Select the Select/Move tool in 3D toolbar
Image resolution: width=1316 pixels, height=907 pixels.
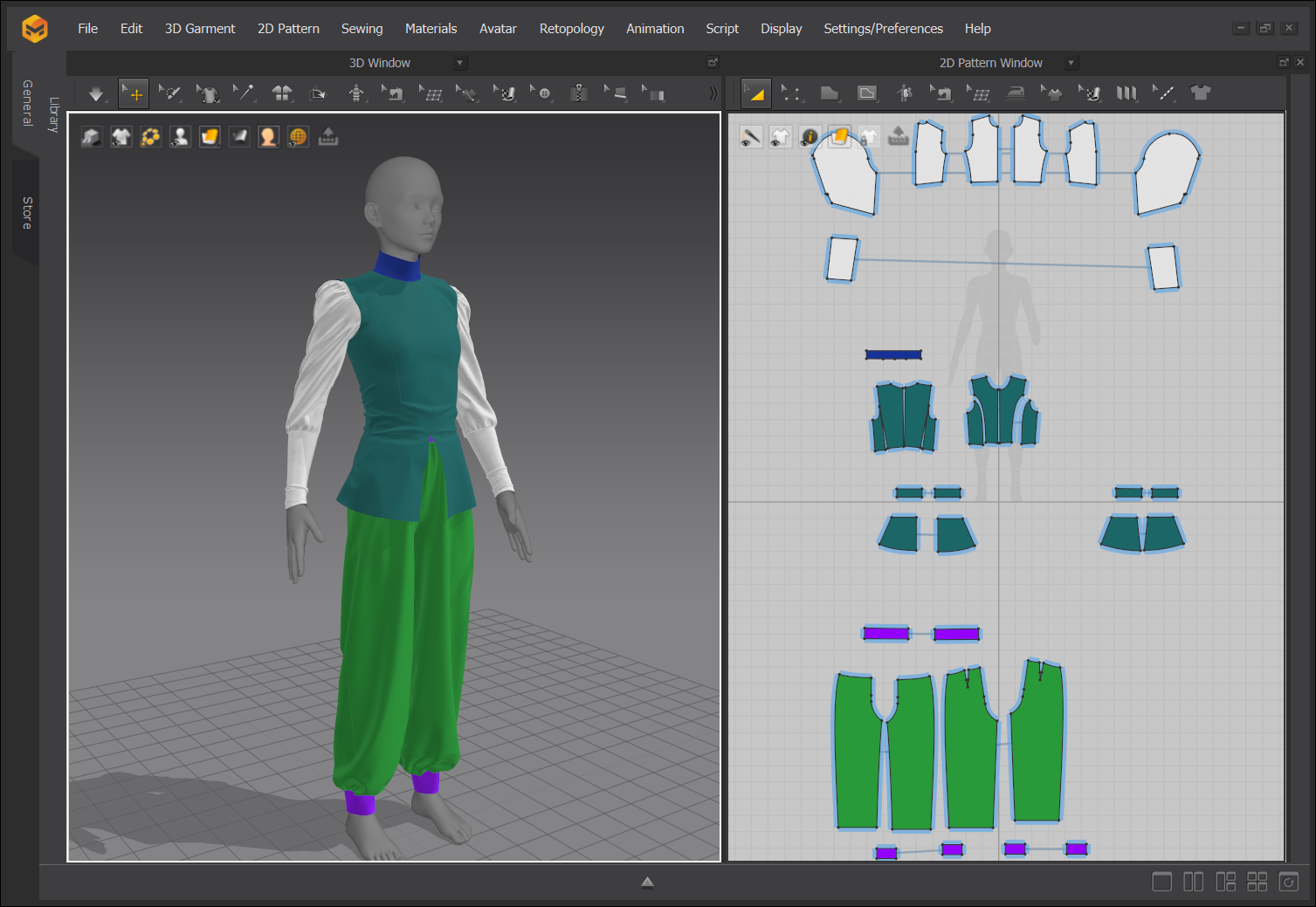click(x=134, y=93)
